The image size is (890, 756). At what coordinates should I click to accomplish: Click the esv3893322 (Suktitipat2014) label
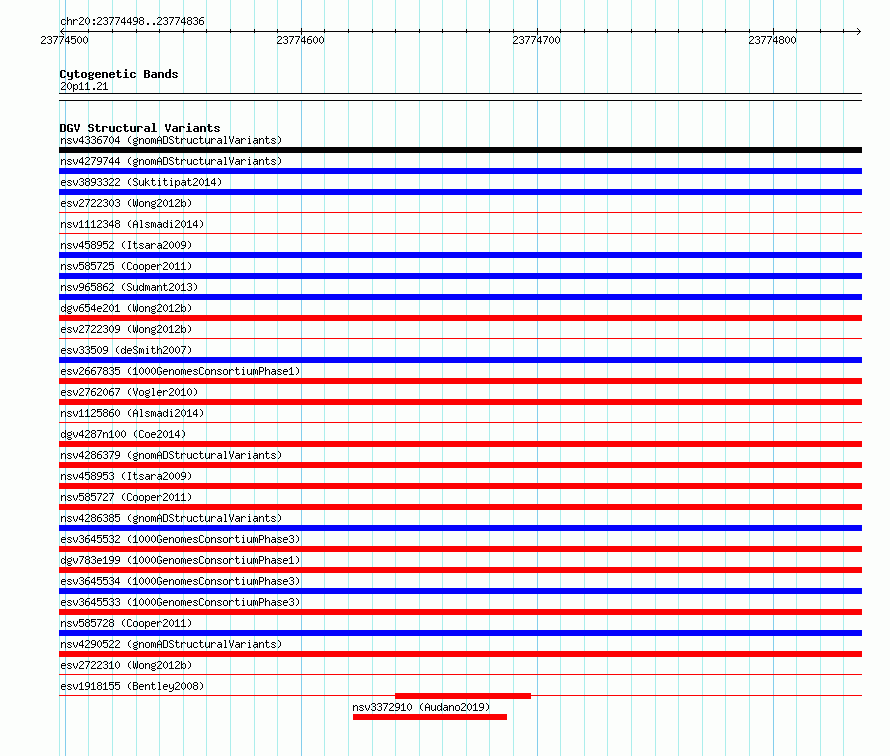click(141, 182)
